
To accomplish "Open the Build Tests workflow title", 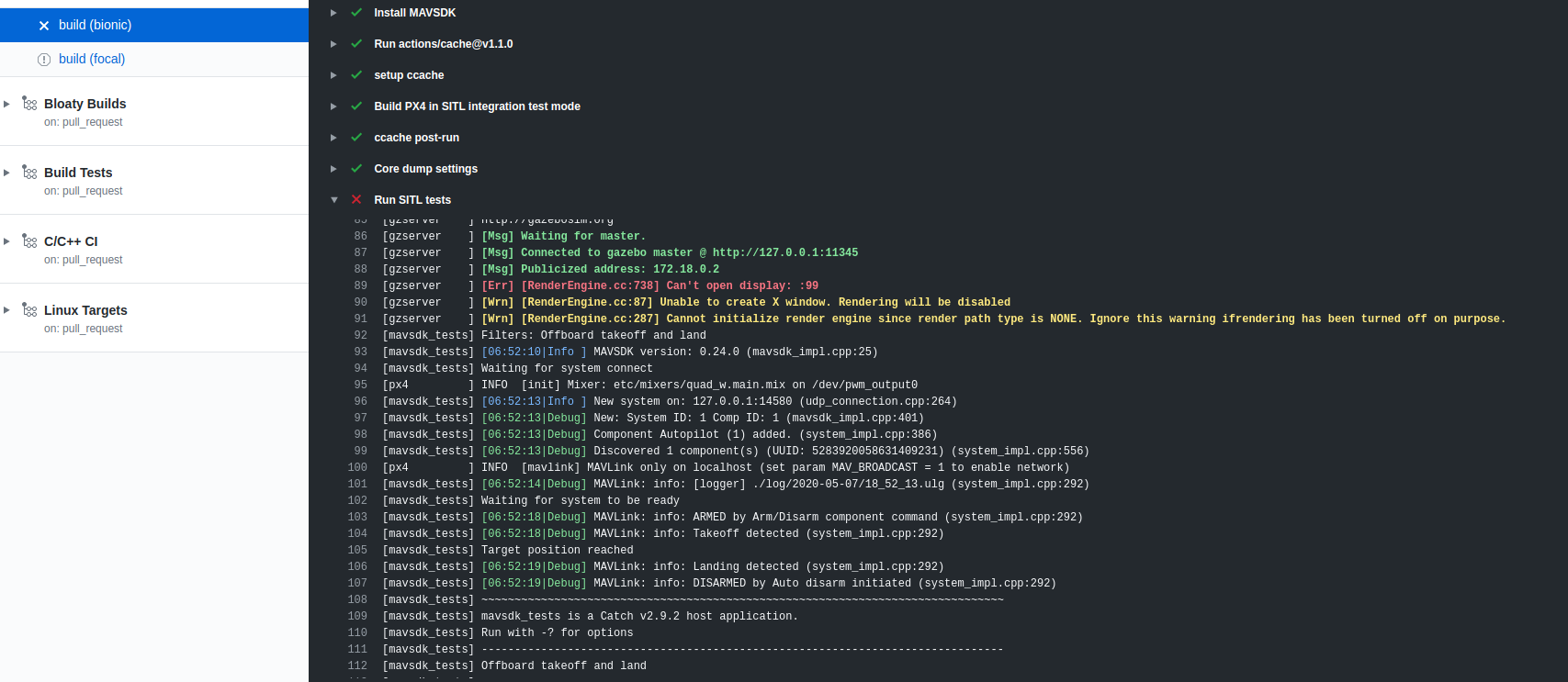I will click(x=78, y=173).
